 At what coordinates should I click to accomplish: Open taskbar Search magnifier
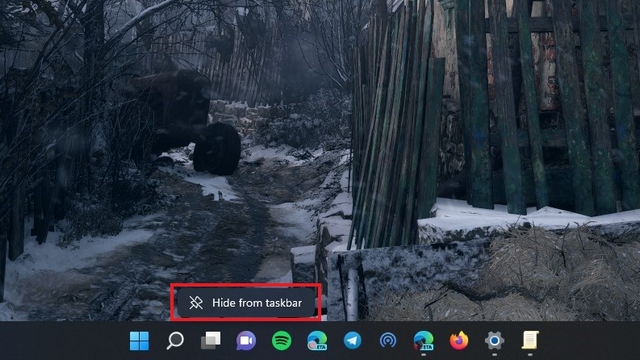[175, 340]
